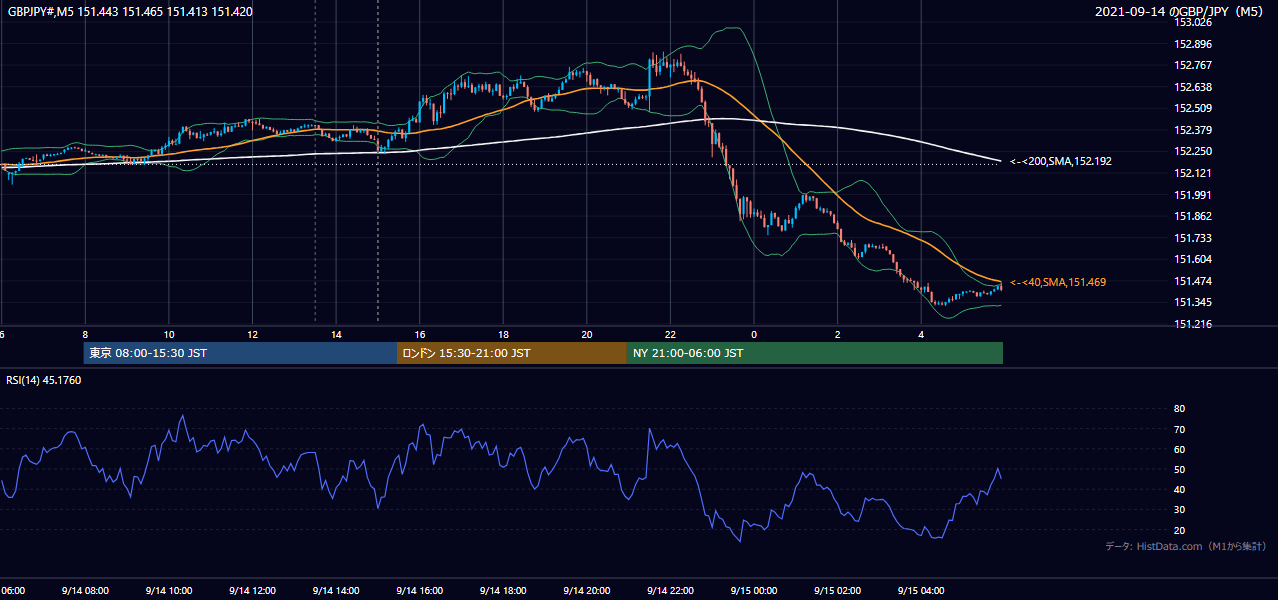
Task: Click RSI axis level 20
Action: click(1179, 530)
